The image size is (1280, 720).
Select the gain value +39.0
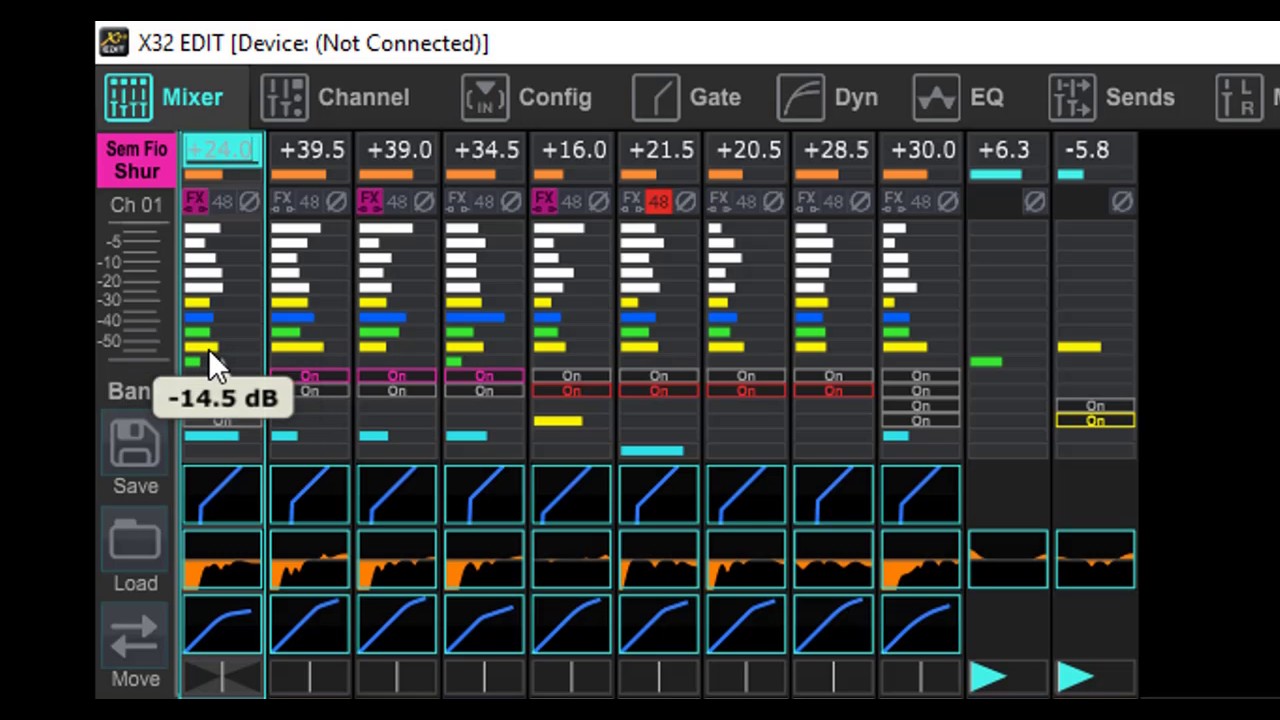(399, 150)
